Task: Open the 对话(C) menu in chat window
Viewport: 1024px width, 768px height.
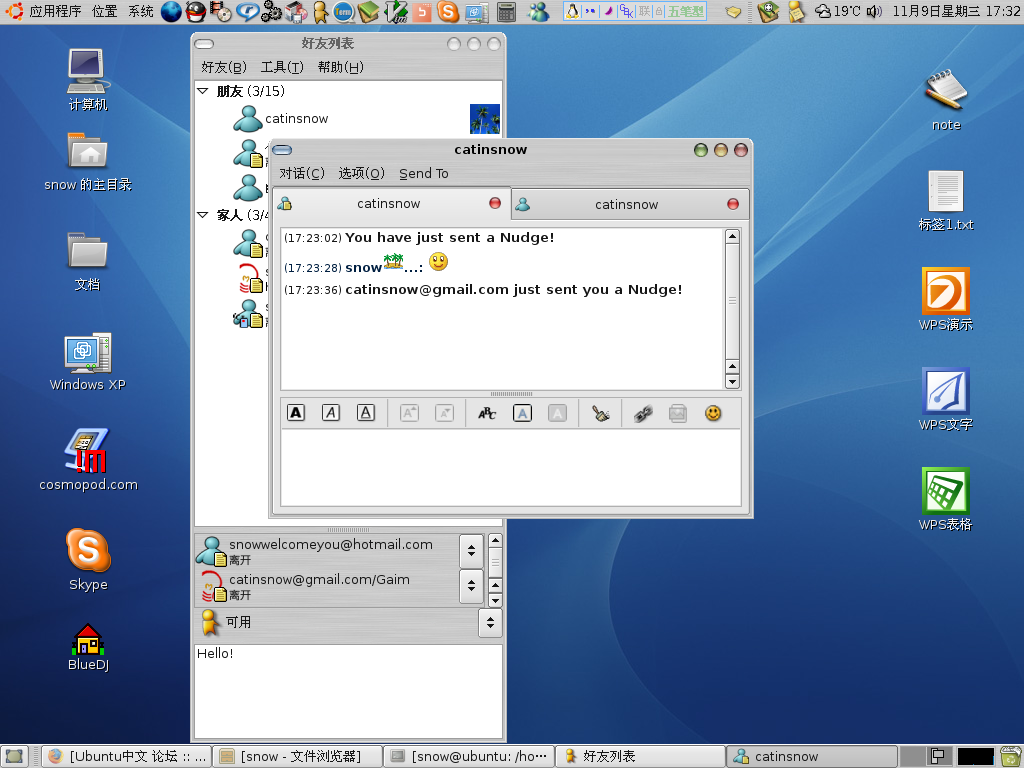Action: point(302,173)
